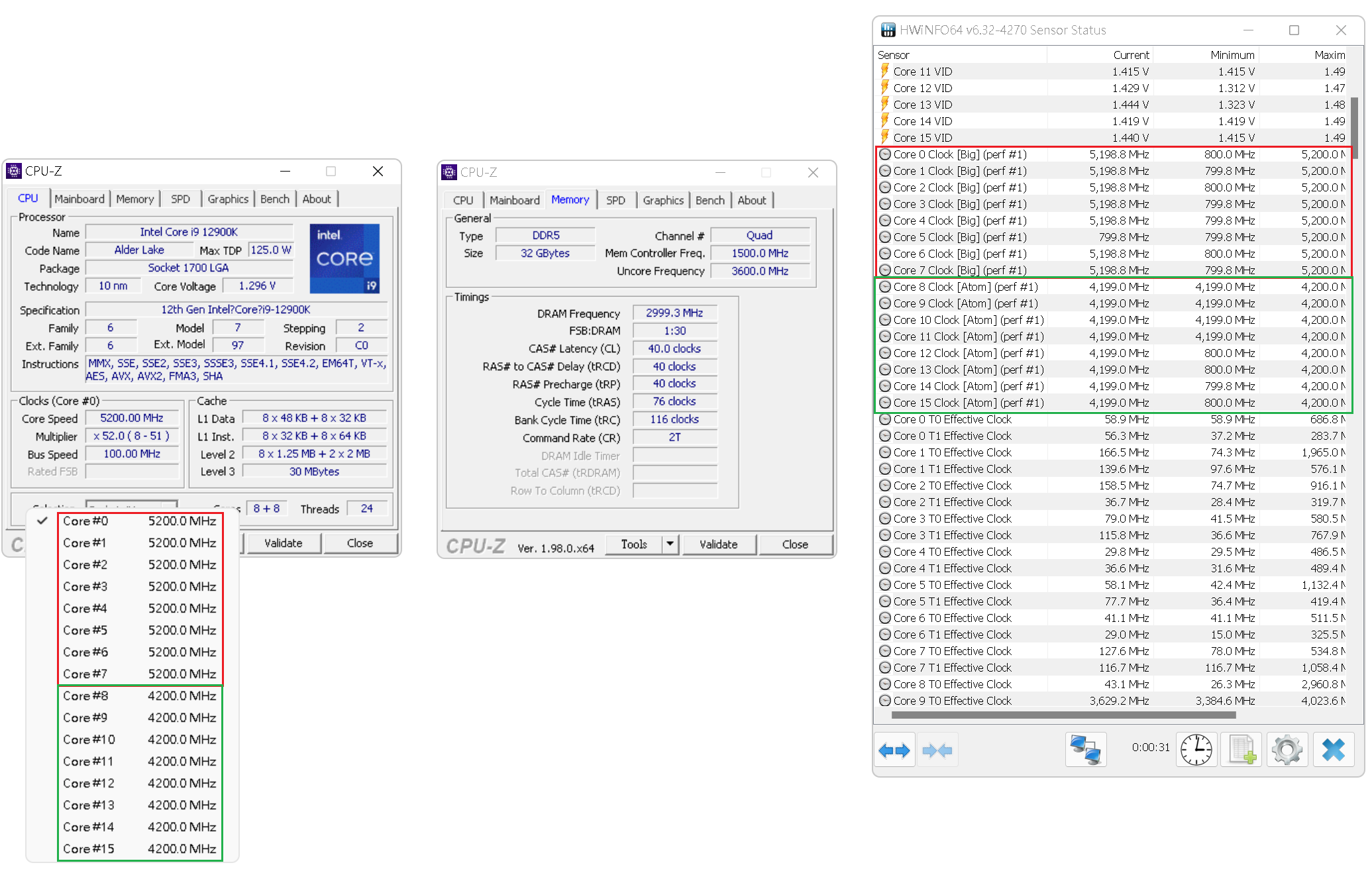Viewport: 1372px width, 871px height.
Task: Click Validate button in left CPU-Z window
Action: (x=284, y=543)
